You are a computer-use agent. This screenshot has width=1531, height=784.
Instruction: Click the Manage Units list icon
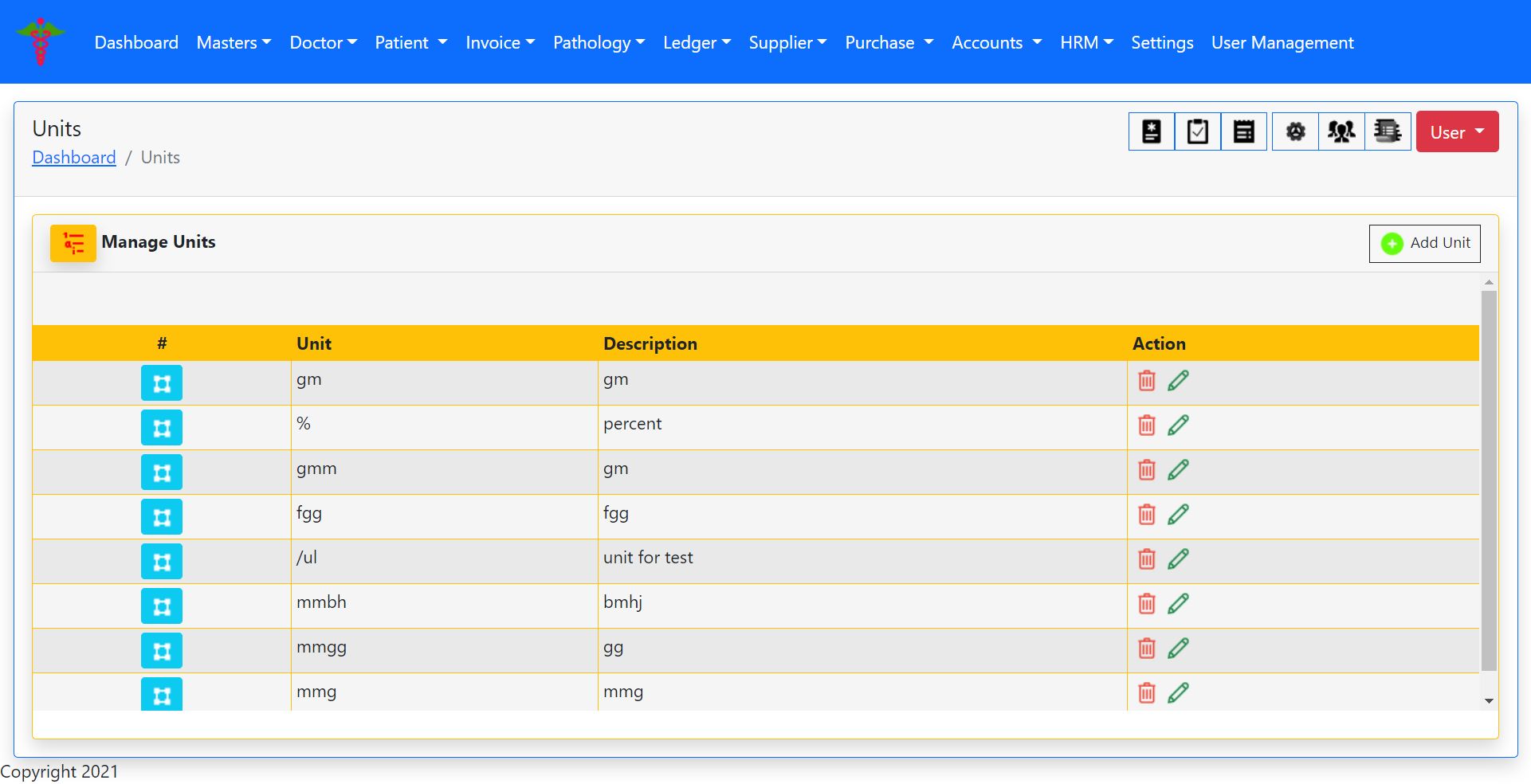(73, 243)
